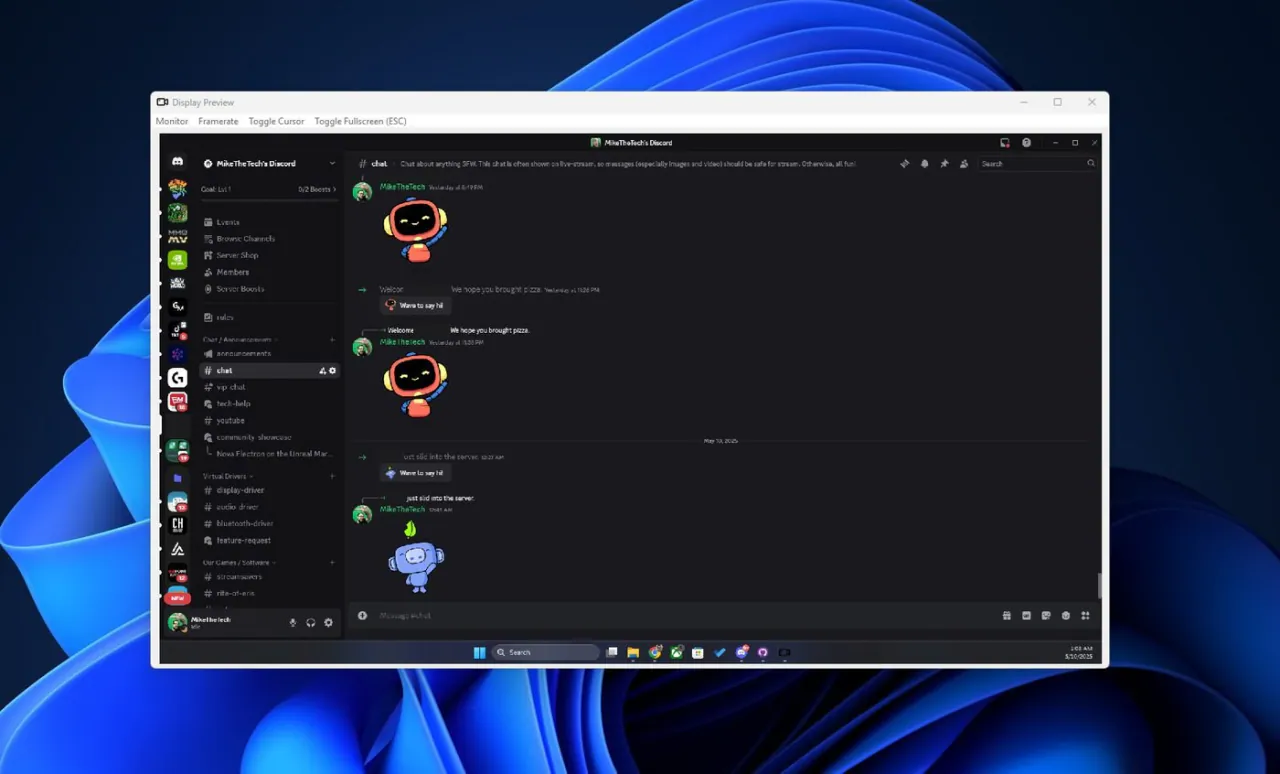The width and height of the screenshot is (1280, 774).
Task: Open the sticker picker icon
Action: pos(1046,616)
